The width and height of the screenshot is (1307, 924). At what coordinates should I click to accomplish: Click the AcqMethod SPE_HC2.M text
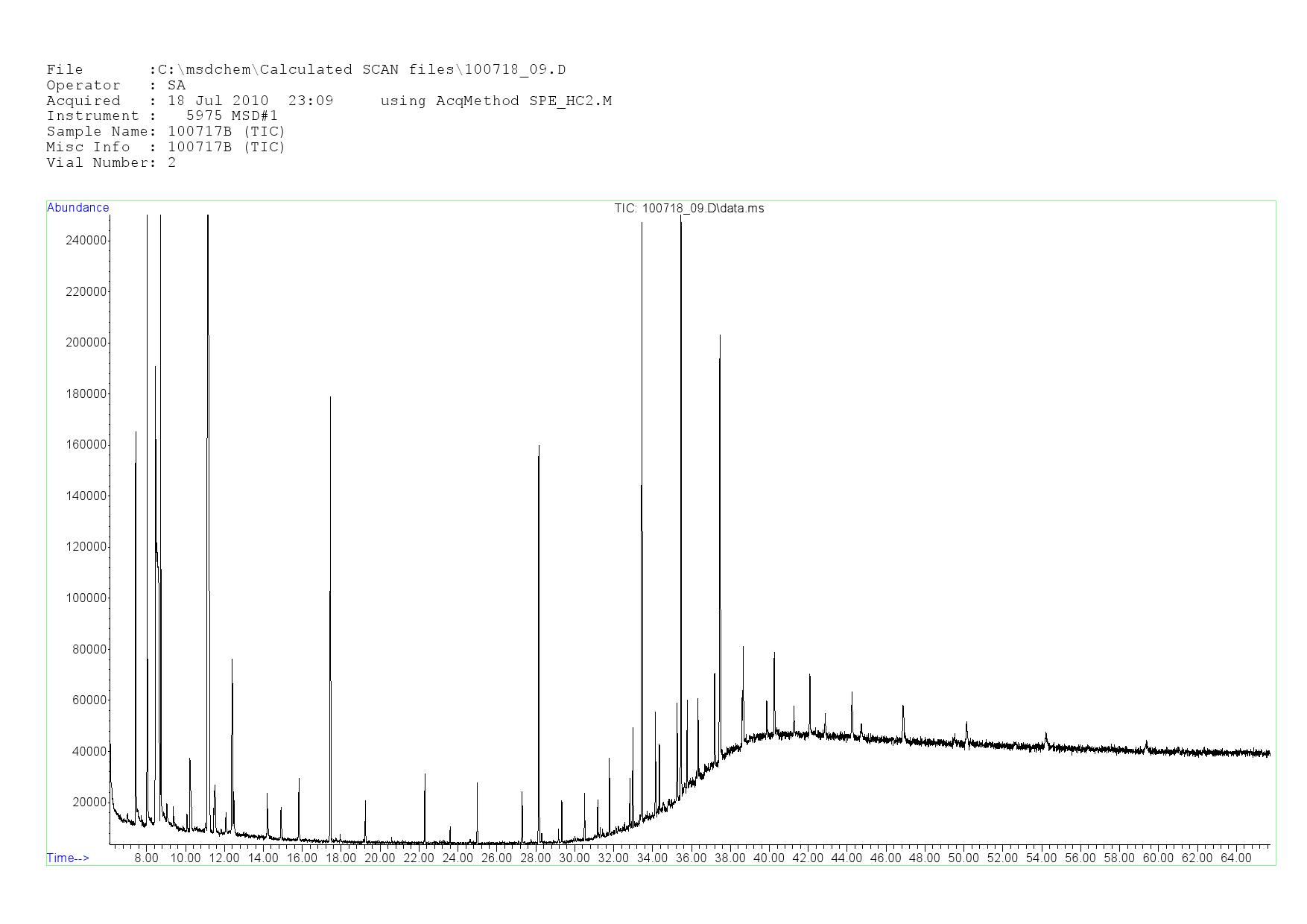[496, 101]
